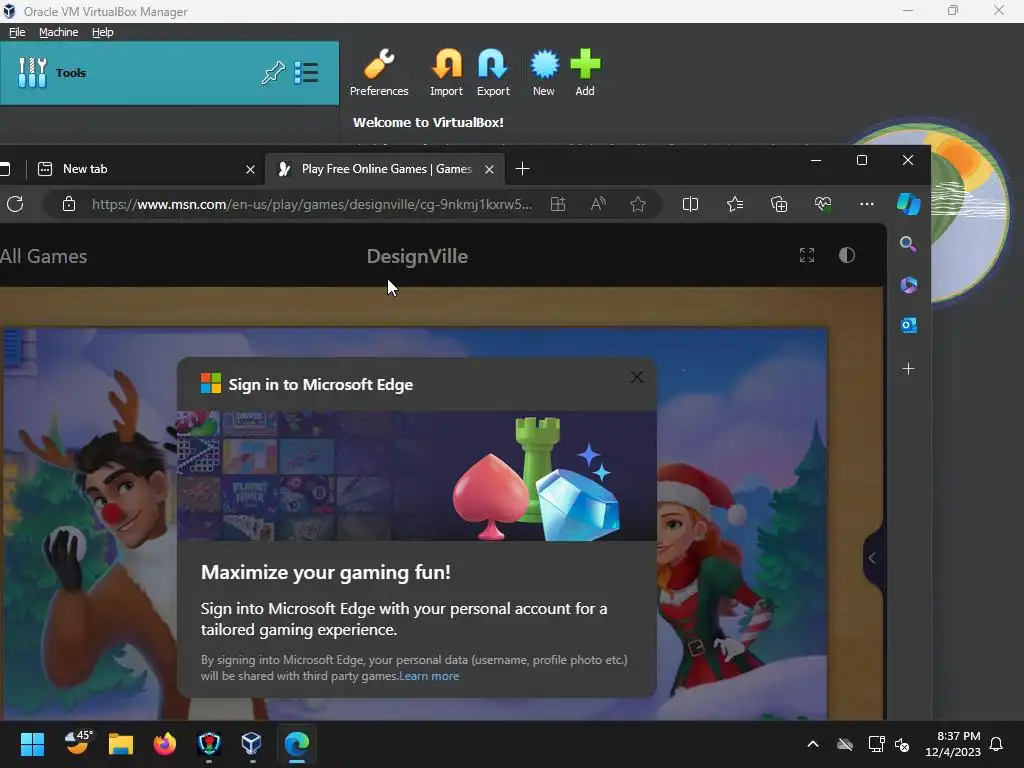Click the sidebar Search icon
The width and height of the screenshot is (1024, 768).
click(x=908, y=244)
